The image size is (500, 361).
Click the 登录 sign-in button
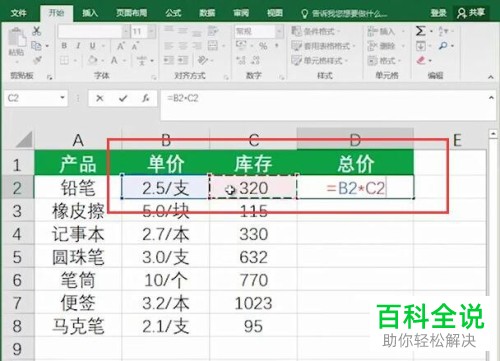(438, 13)
